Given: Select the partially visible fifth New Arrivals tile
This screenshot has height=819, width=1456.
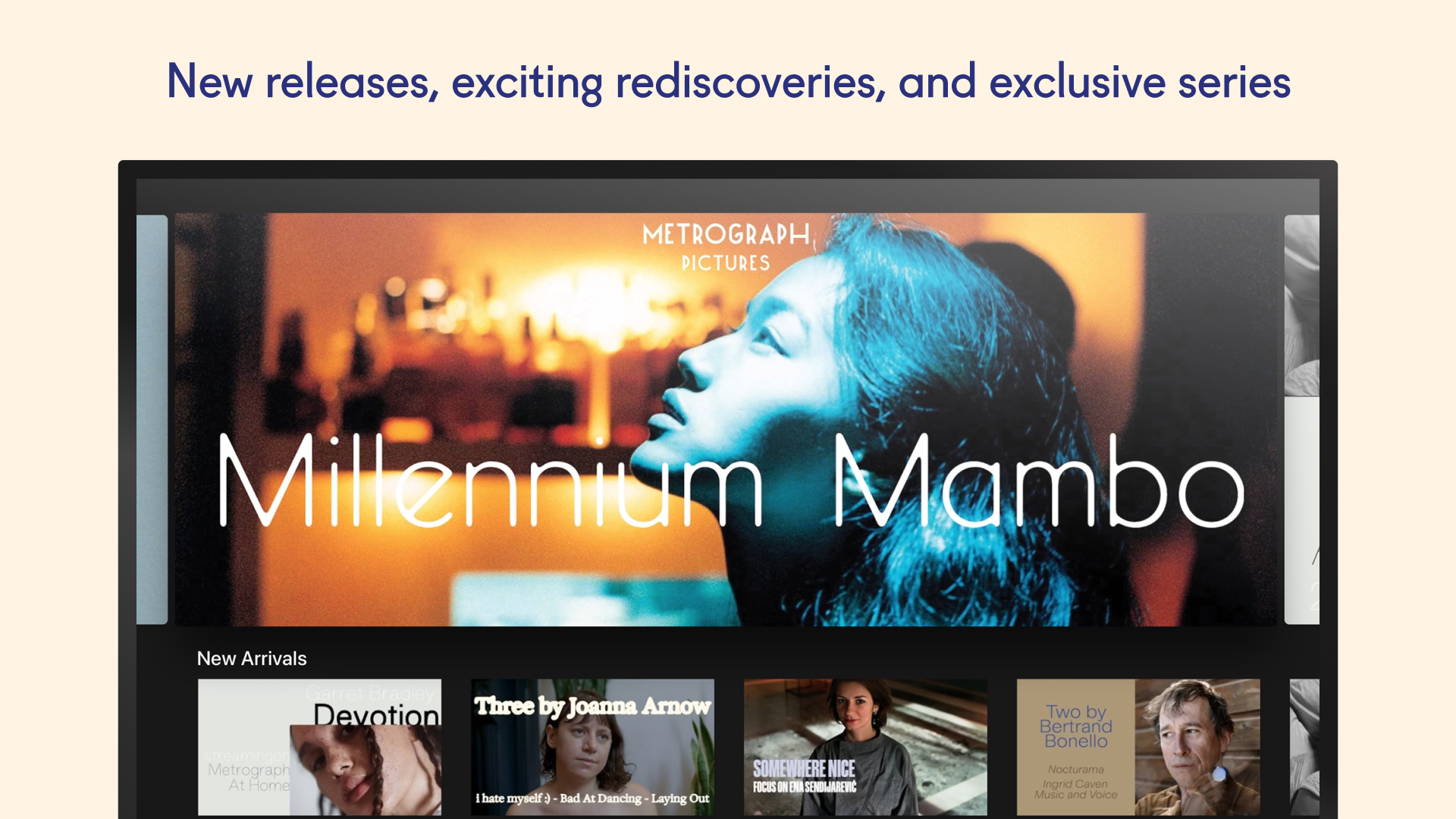Looking at the screenshot, I should [1304, 747].
